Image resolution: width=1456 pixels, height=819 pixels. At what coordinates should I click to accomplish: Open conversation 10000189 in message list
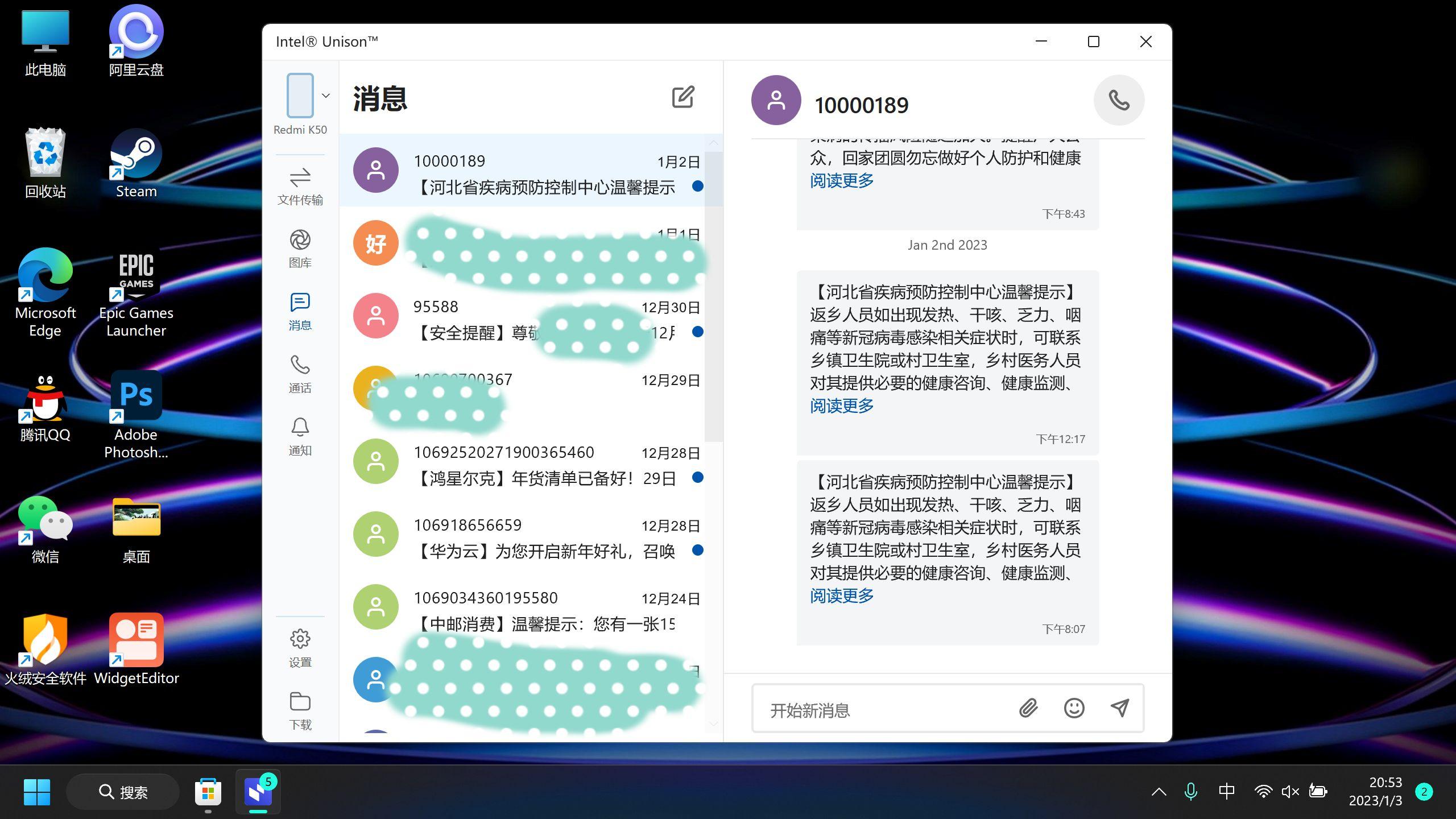tap(522, 171)
